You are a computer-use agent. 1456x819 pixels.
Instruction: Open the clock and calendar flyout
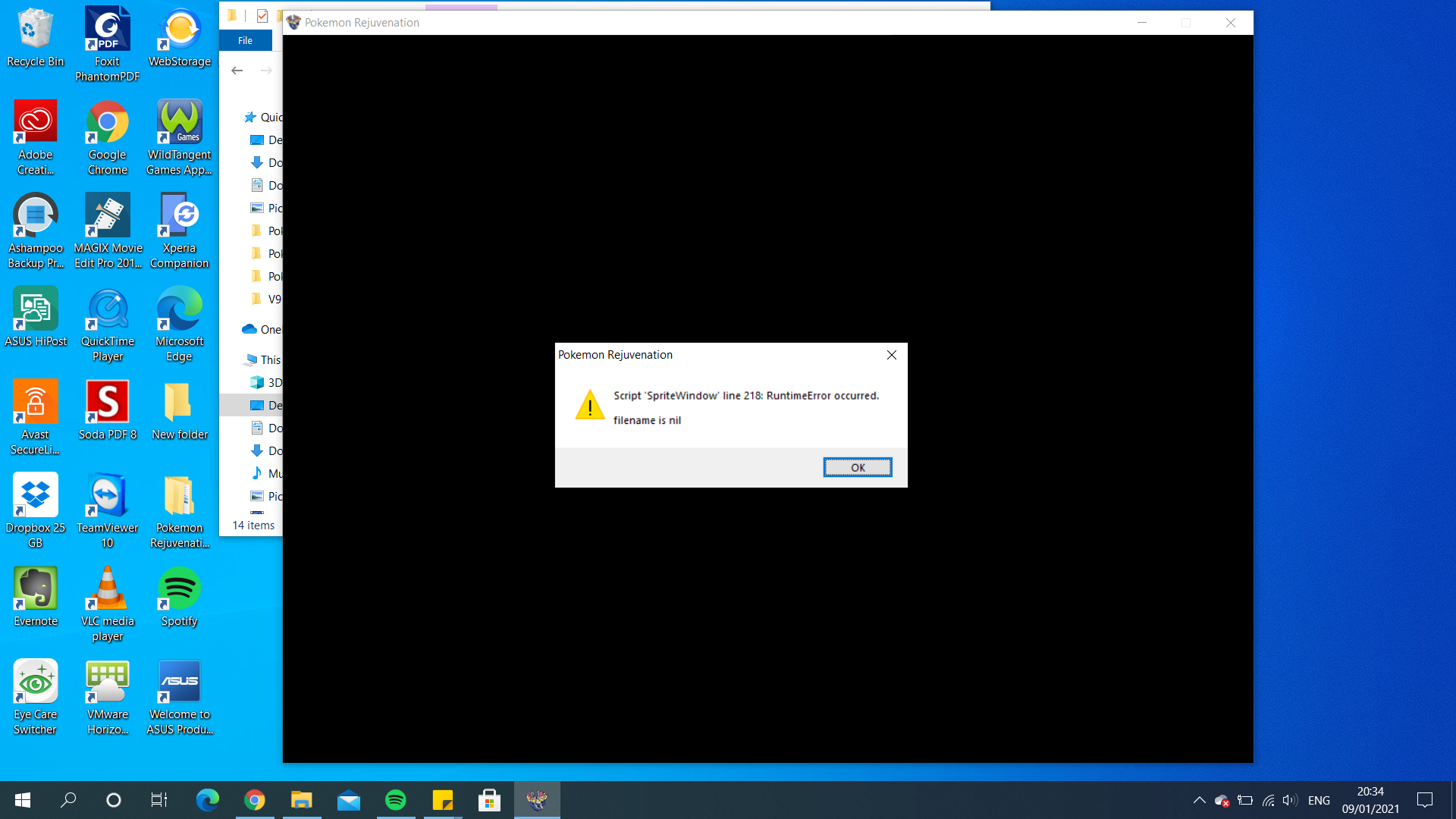(1370, 800)
